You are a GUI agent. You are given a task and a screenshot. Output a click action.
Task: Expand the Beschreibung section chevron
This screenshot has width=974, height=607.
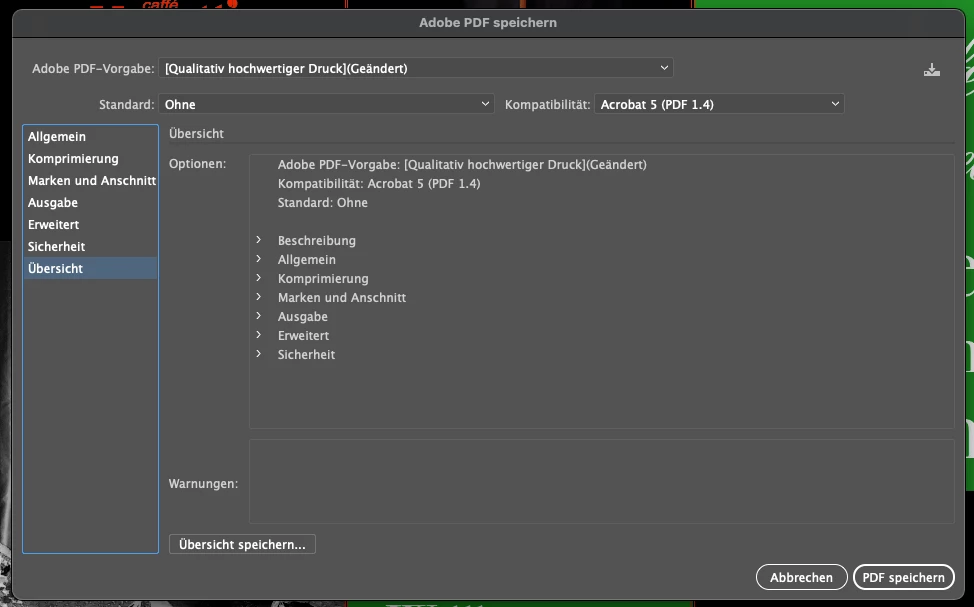[x=258, y=240]
